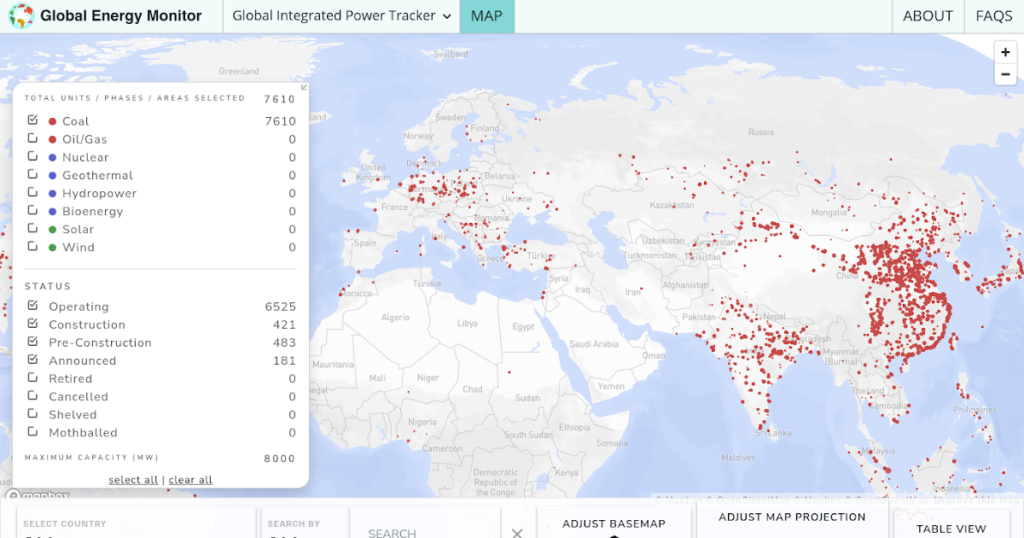Zoom in on the map
1024x538 pixels.
[x=1005, y=52]
